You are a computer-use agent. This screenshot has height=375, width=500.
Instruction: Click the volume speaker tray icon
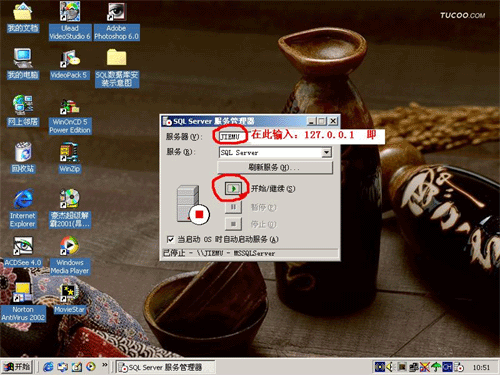(389, 367)
